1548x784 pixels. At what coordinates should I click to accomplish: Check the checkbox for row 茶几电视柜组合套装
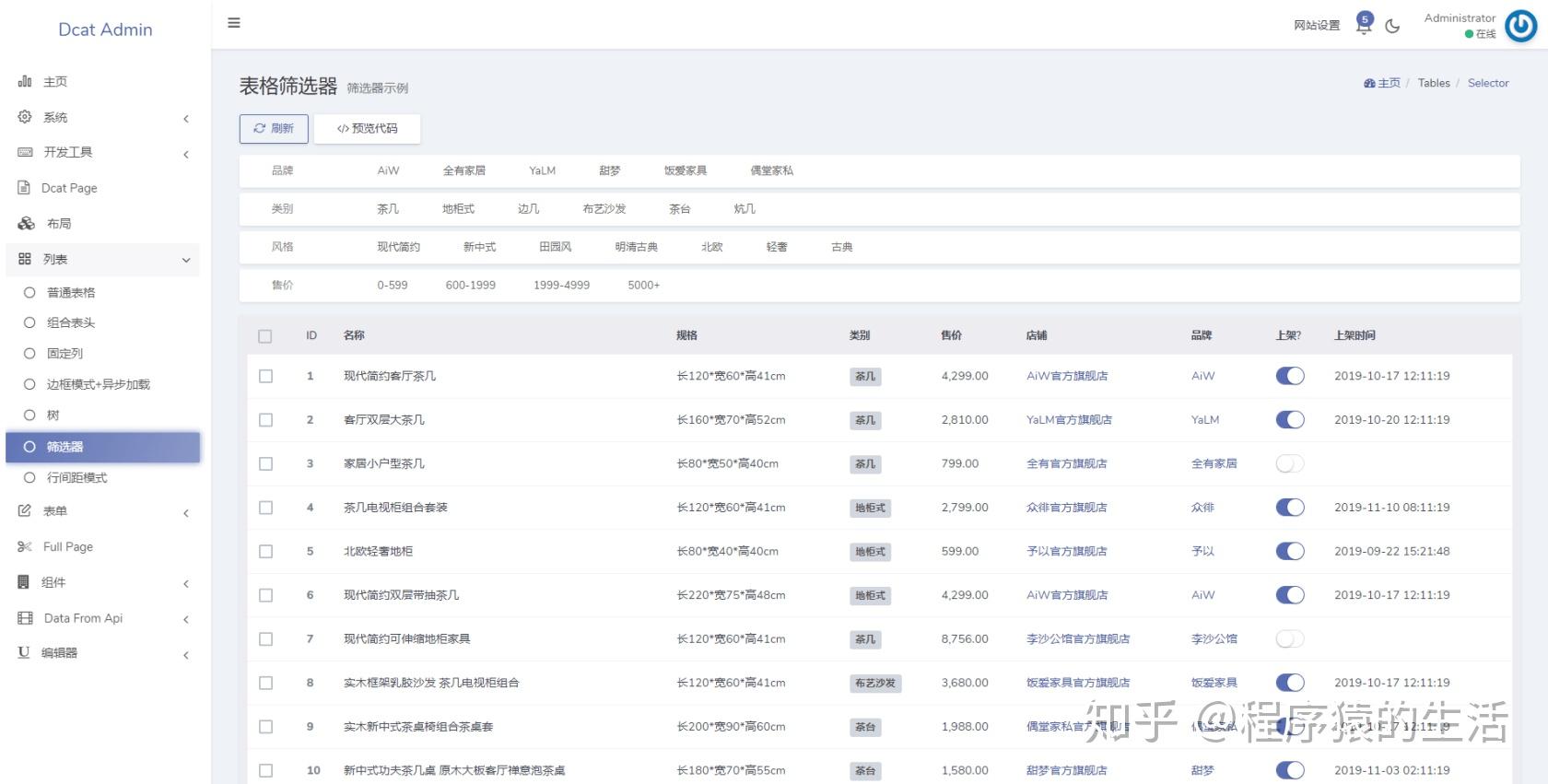click(265, 508)
